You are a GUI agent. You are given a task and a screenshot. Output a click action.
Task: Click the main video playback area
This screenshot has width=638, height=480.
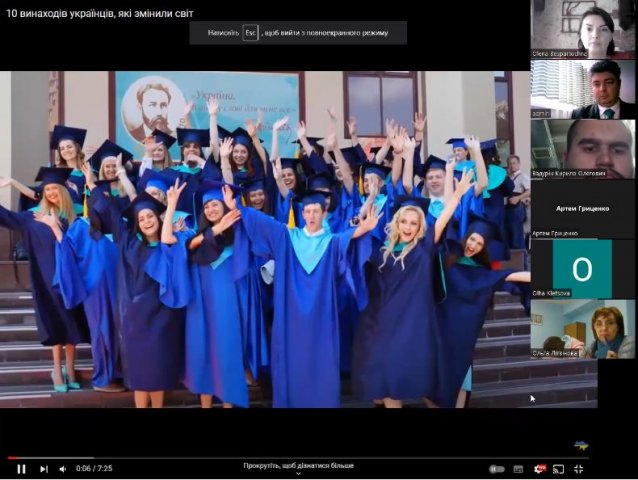(265, 240)
